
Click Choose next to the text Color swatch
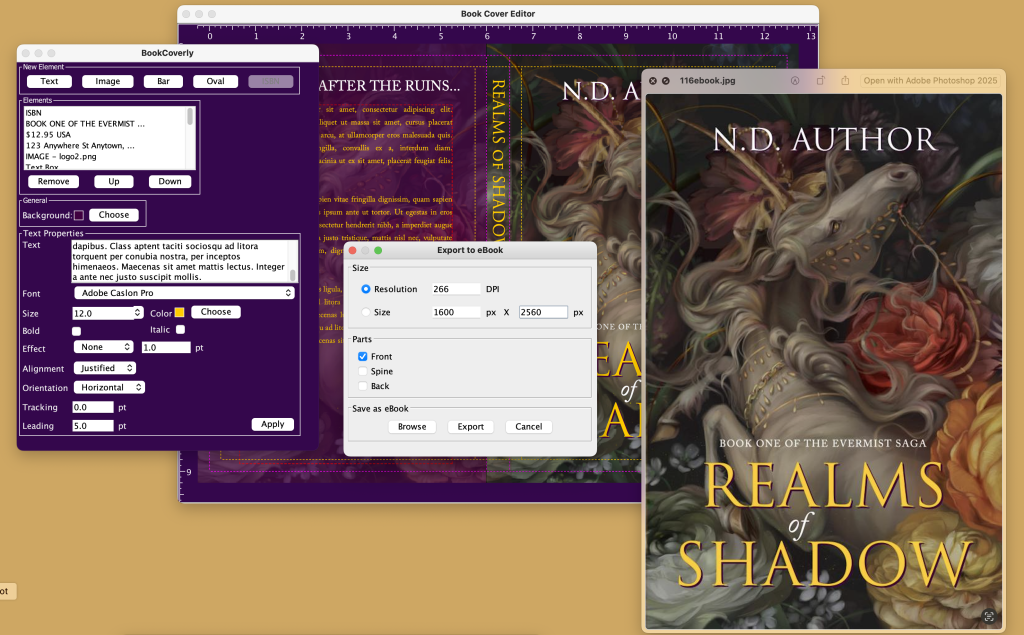[x=216, y=312]
